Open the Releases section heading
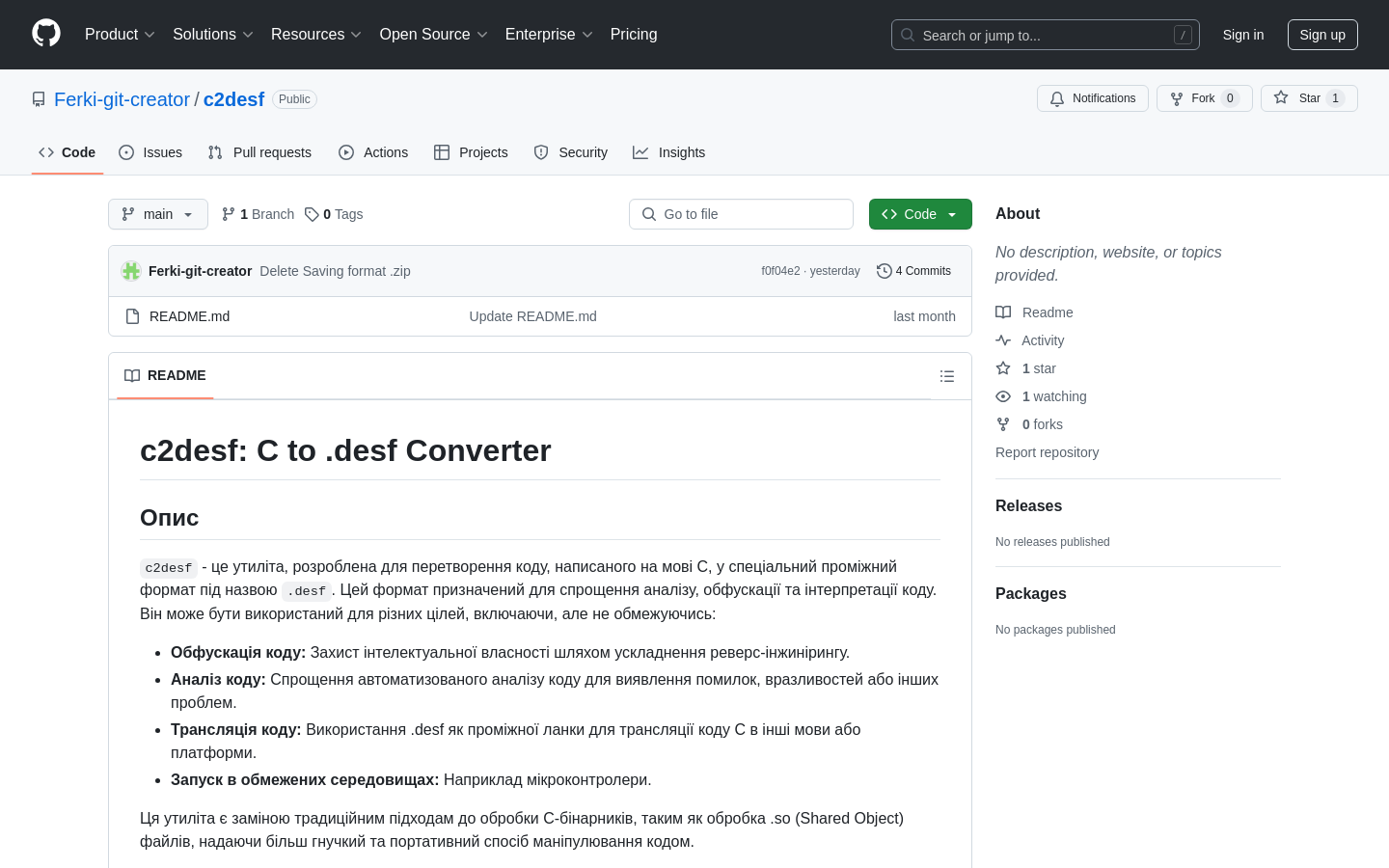The width and height of the screenshot is (1389, 868). coord(1028,506)
